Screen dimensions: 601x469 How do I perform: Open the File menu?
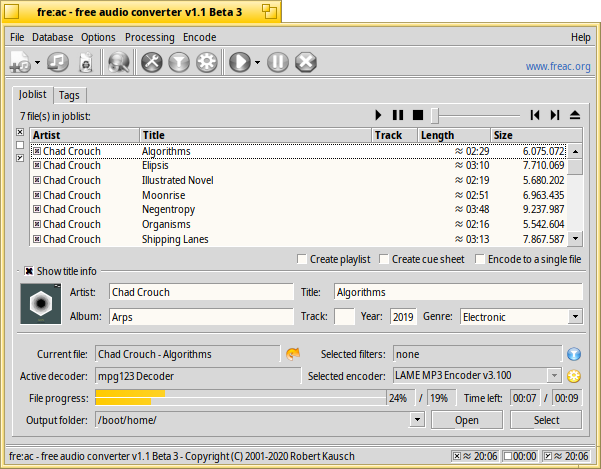(x=17, y=37)
